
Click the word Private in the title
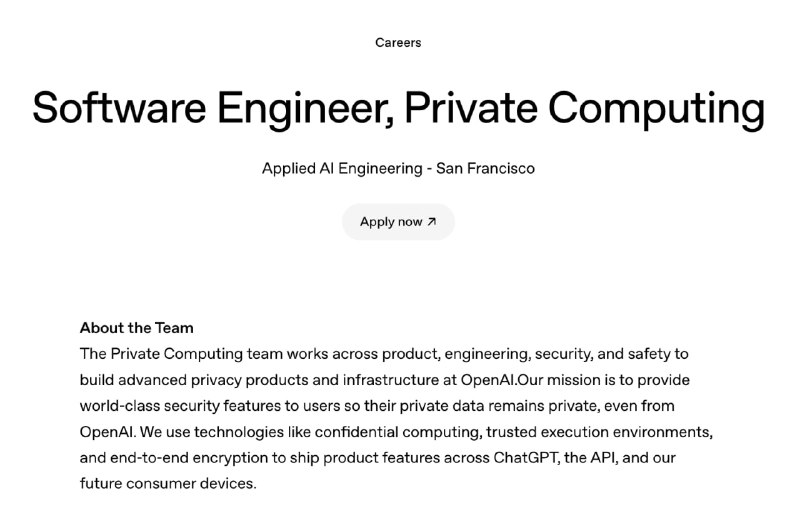click(x=469, y=109)
